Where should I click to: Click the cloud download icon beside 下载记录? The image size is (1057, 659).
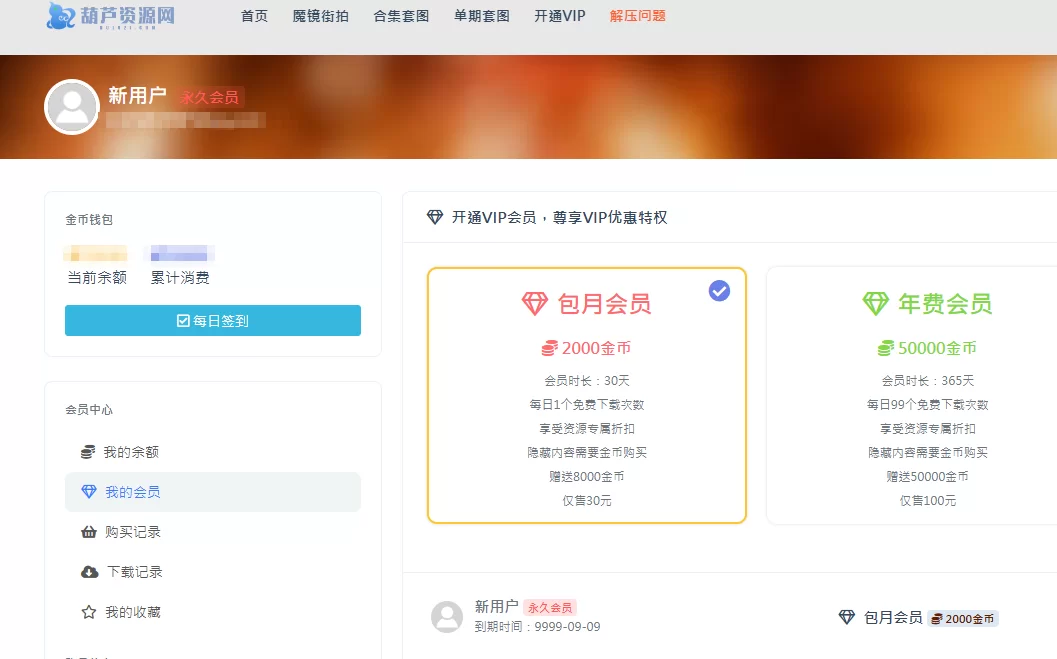(90, 572)
